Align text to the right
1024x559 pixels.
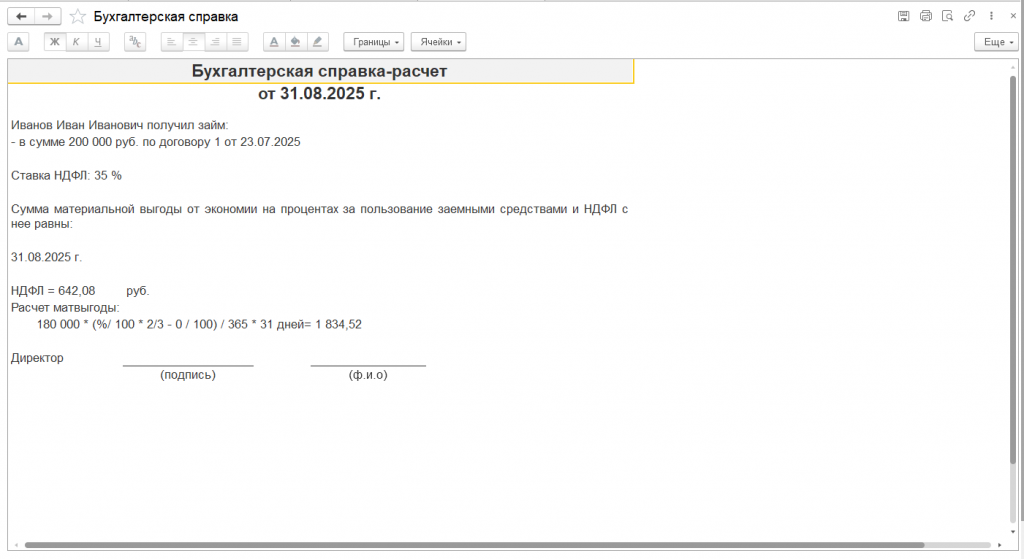[215, 42]
